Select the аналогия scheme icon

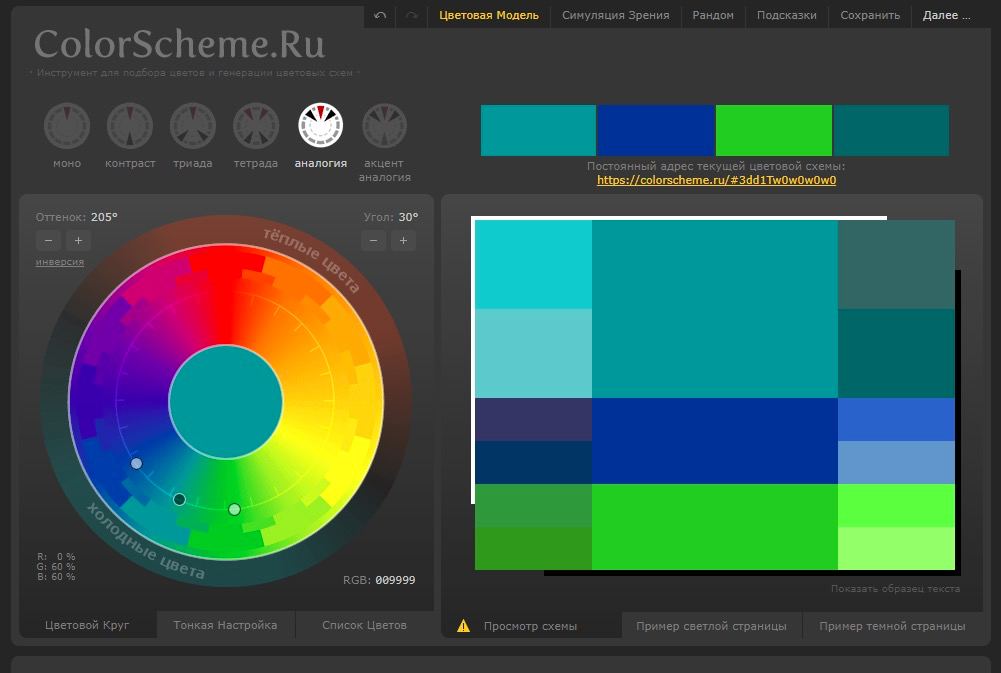320,126
